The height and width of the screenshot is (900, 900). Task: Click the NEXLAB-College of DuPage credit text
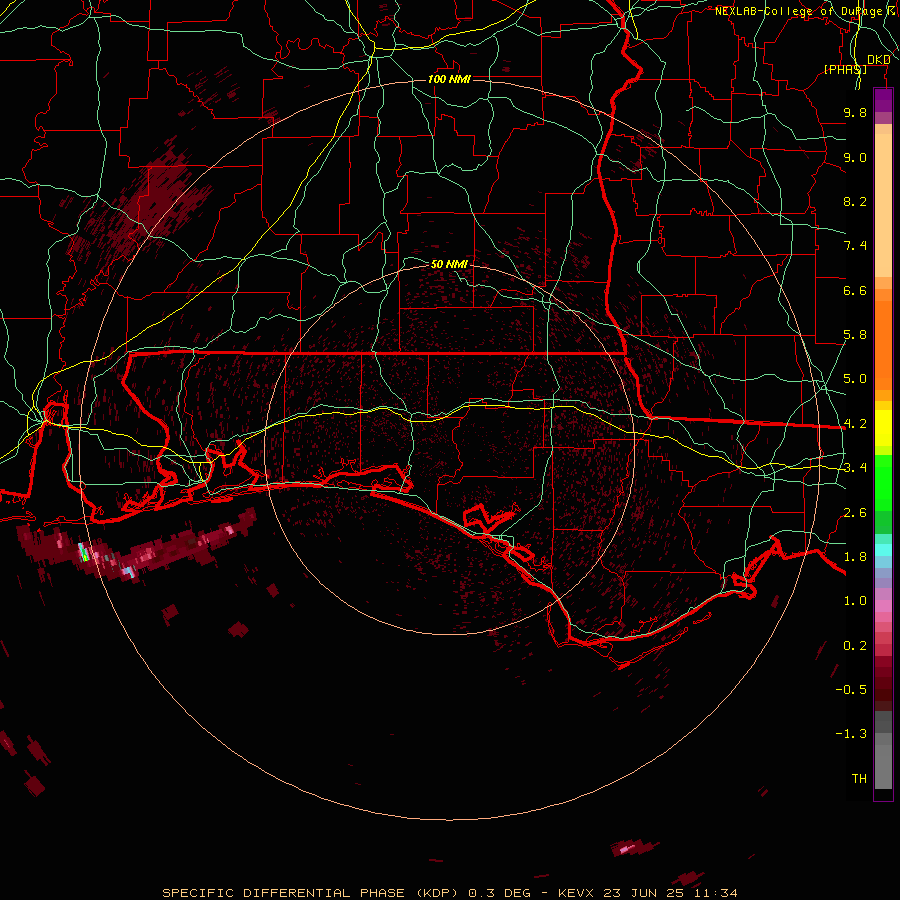(802, 11)
